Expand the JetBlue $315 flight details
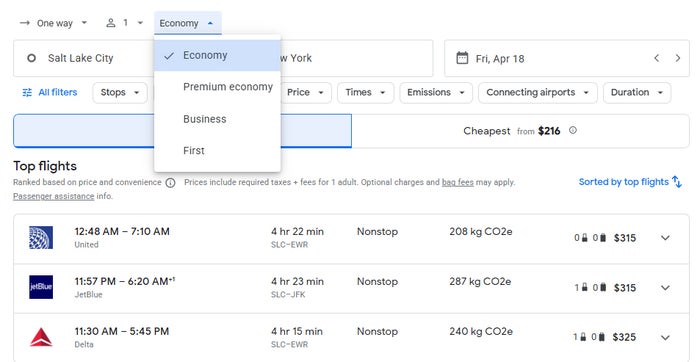Screen dimensions: 700x362 point(665,288)
